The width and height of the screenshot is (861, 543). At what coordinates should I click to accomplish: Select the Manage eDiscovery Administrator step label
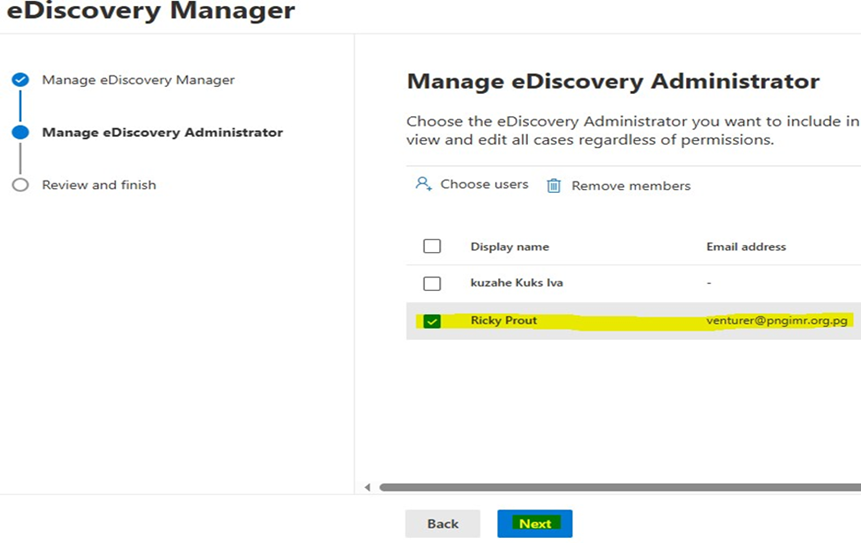(162, 132)
